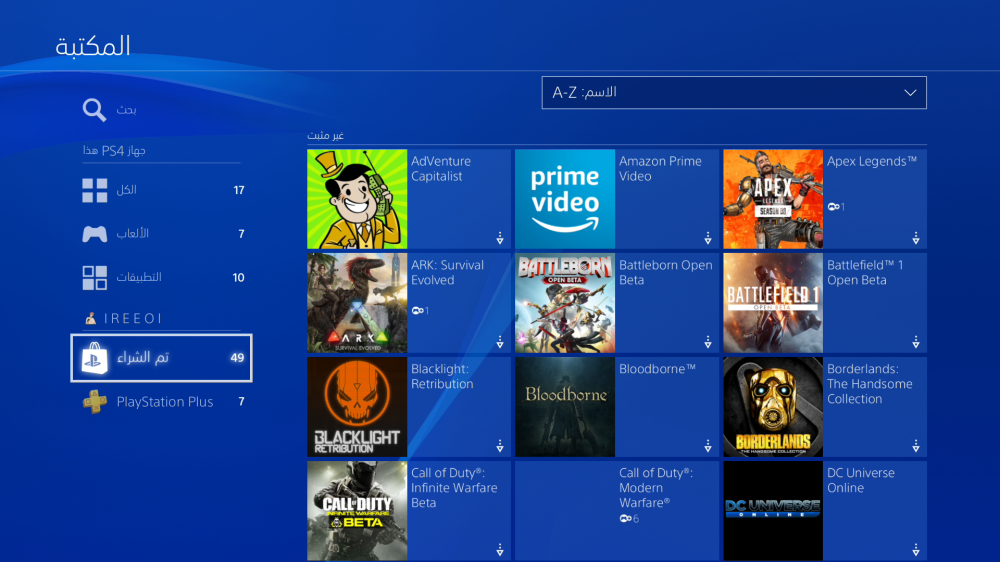1000x562 pixels.
Task: Select the التطبيقات applications icon
Action: pos(94,277)
